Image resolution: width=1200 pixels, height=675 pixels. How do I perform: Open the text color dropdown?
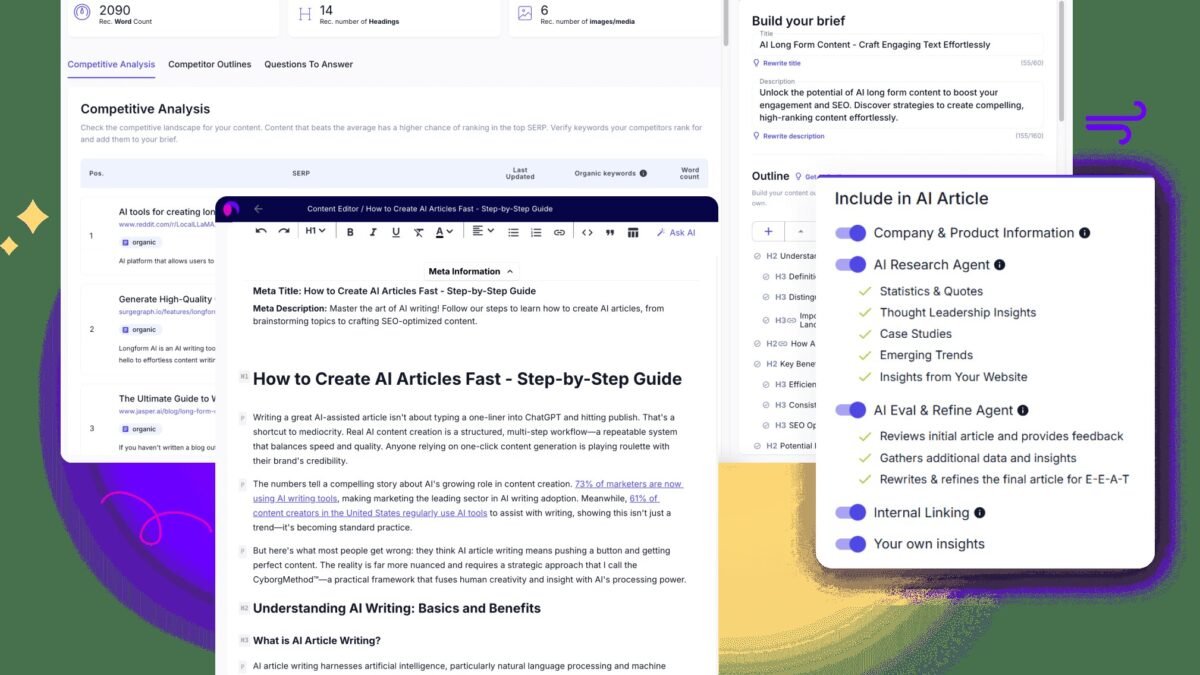pos(444,232)
